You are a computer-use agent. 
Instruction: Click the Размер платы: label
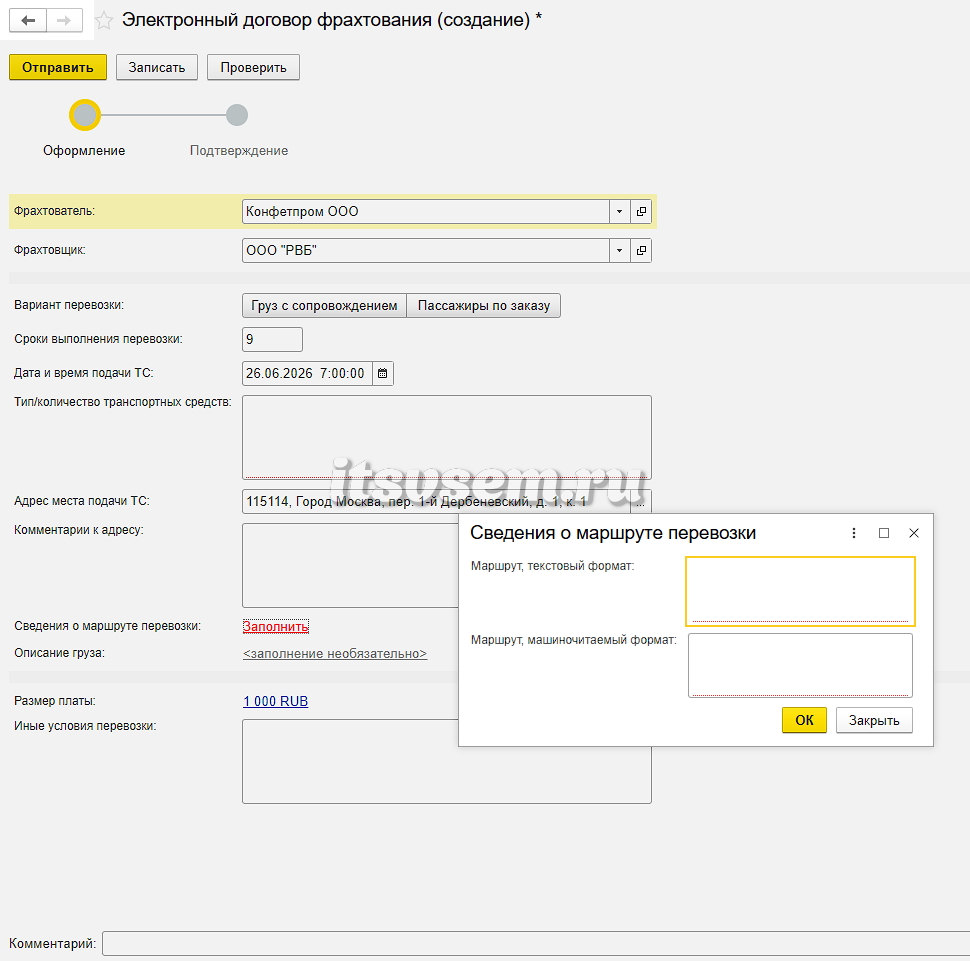(55, 701)
